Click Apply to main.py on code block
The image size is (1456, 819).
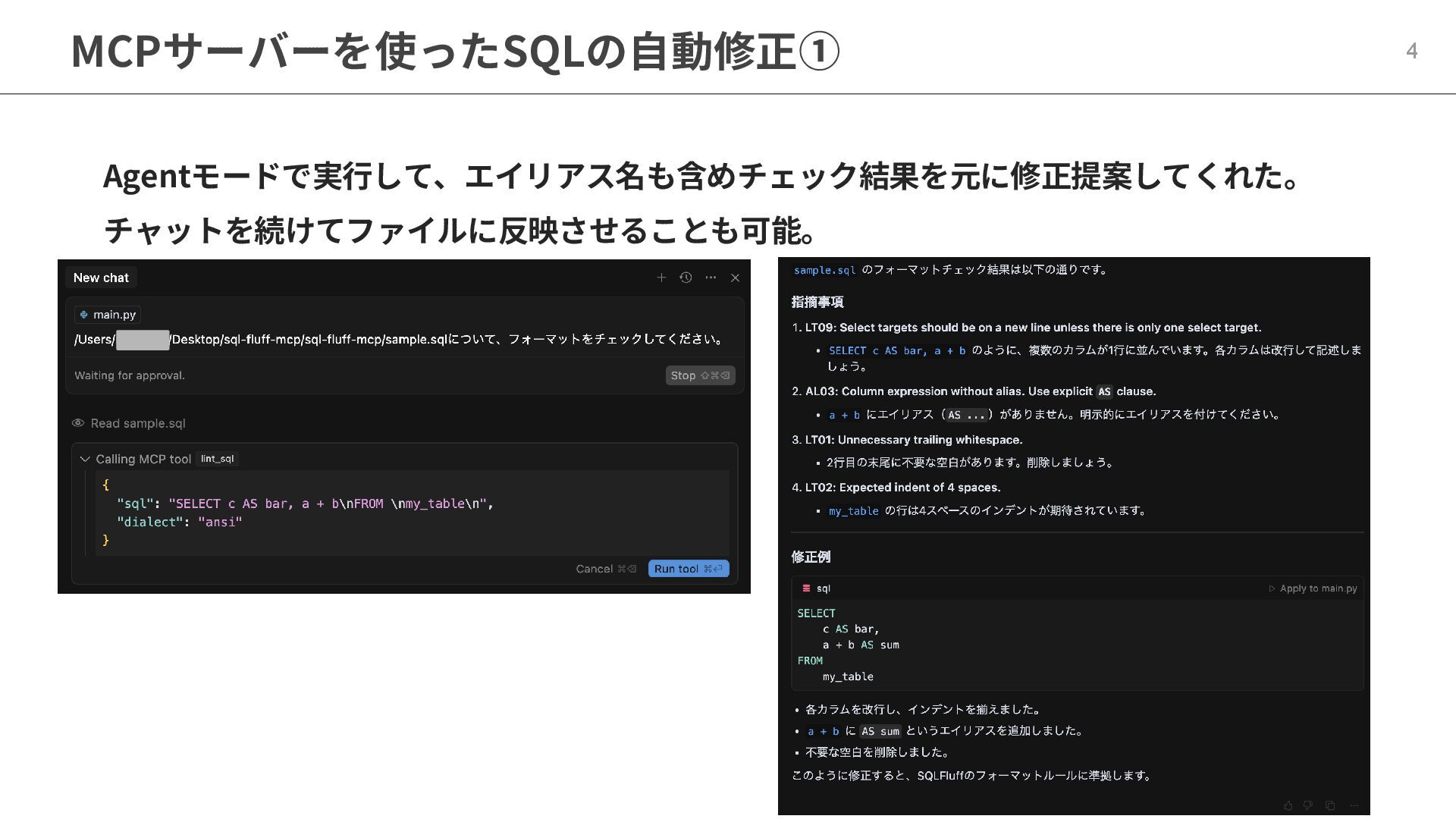point(1313,588)
